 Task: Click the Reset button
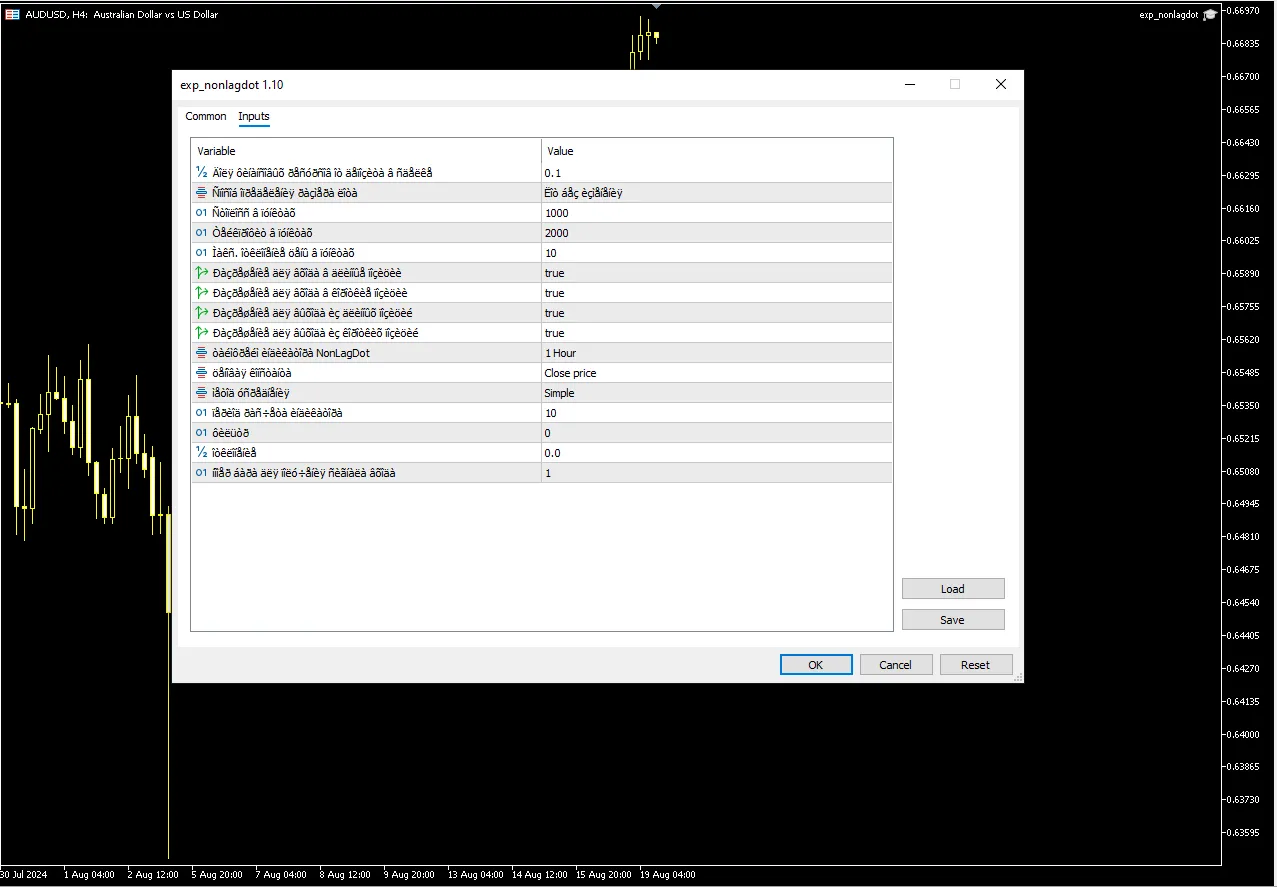pyautogui.click(x=975, y=665)
